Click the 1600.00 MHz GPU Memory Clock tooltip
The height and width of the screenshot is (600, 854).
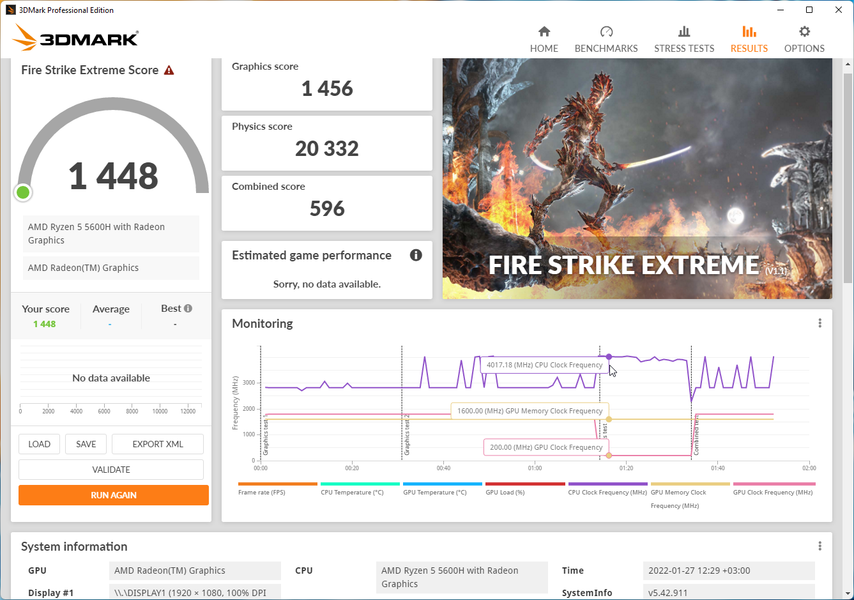pyautogui.click(x=530, y=411)
